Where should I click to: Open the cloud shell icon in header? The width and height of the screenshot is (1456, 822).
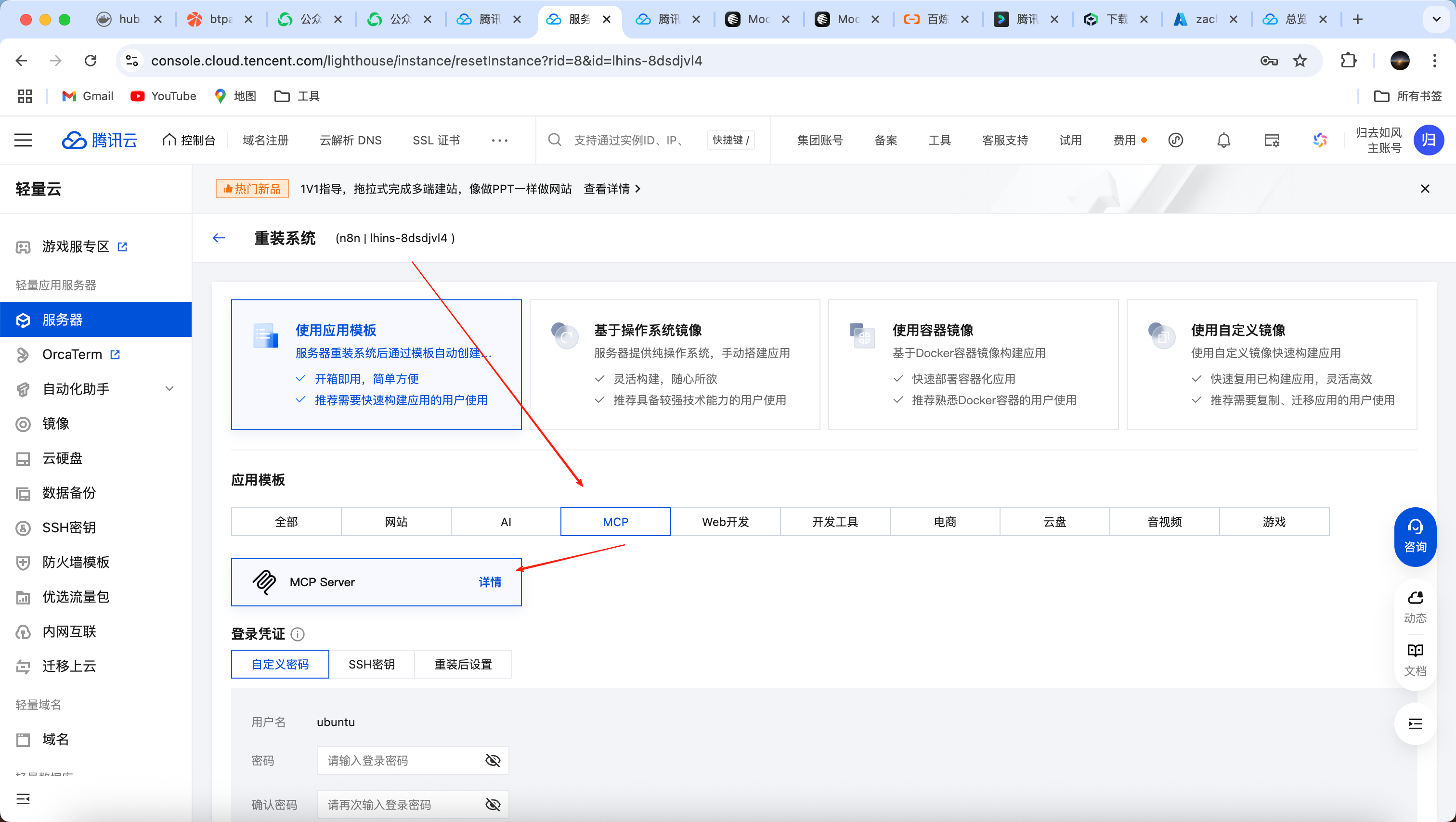tap(1176, 140)
